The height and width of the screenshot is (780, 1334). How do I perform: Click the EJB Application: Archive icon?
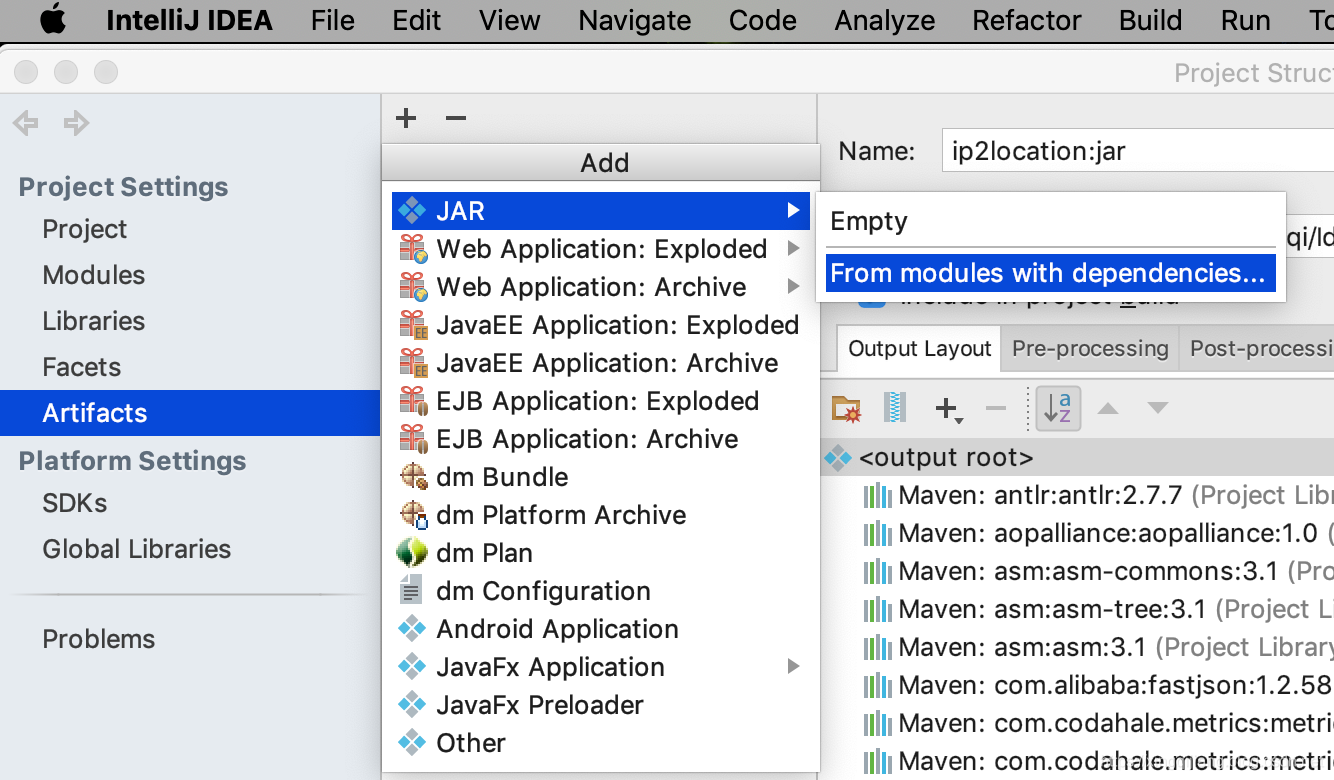tap(413, 439)
